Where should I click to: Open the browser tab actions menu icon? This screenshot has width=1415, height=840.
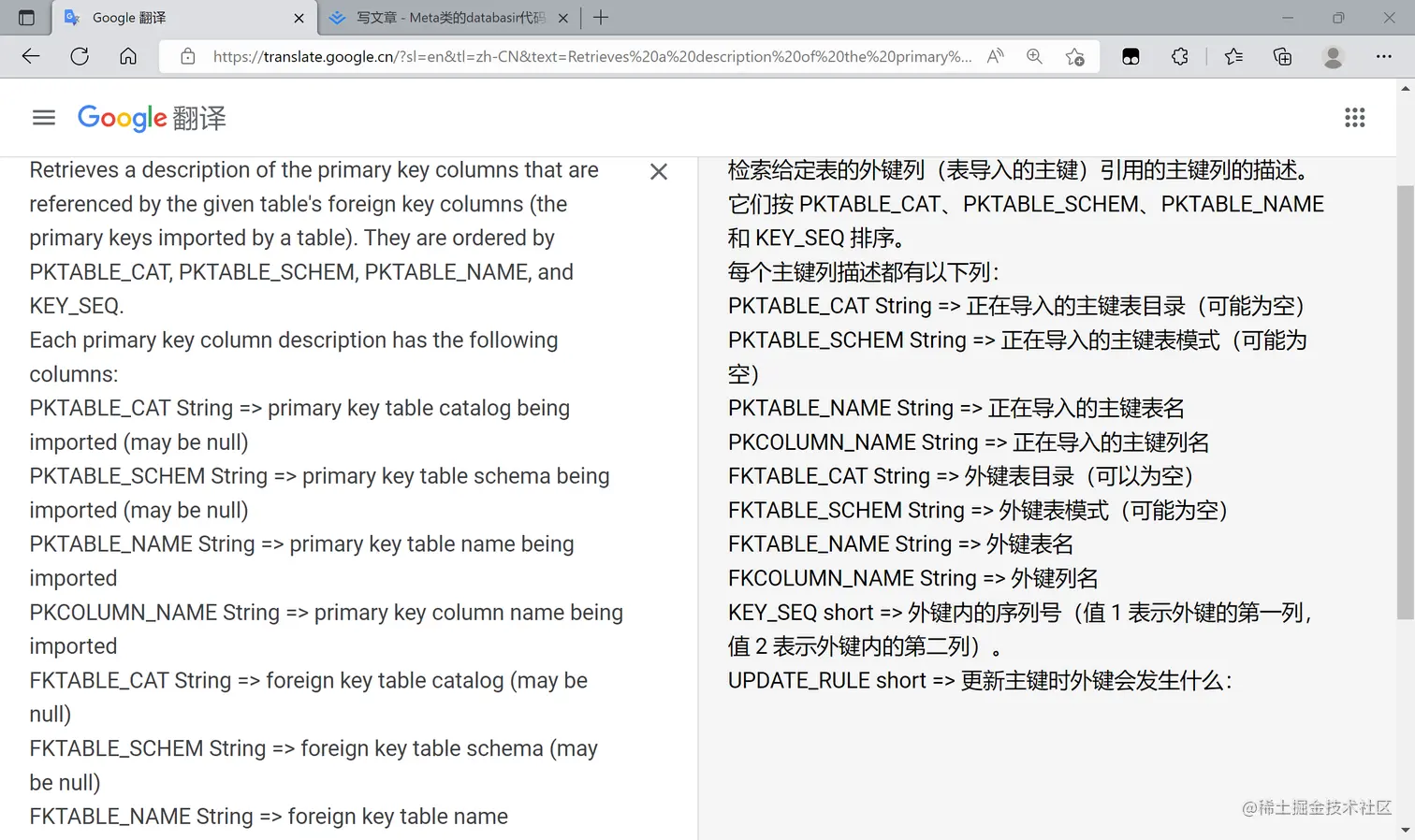point(26,18)
